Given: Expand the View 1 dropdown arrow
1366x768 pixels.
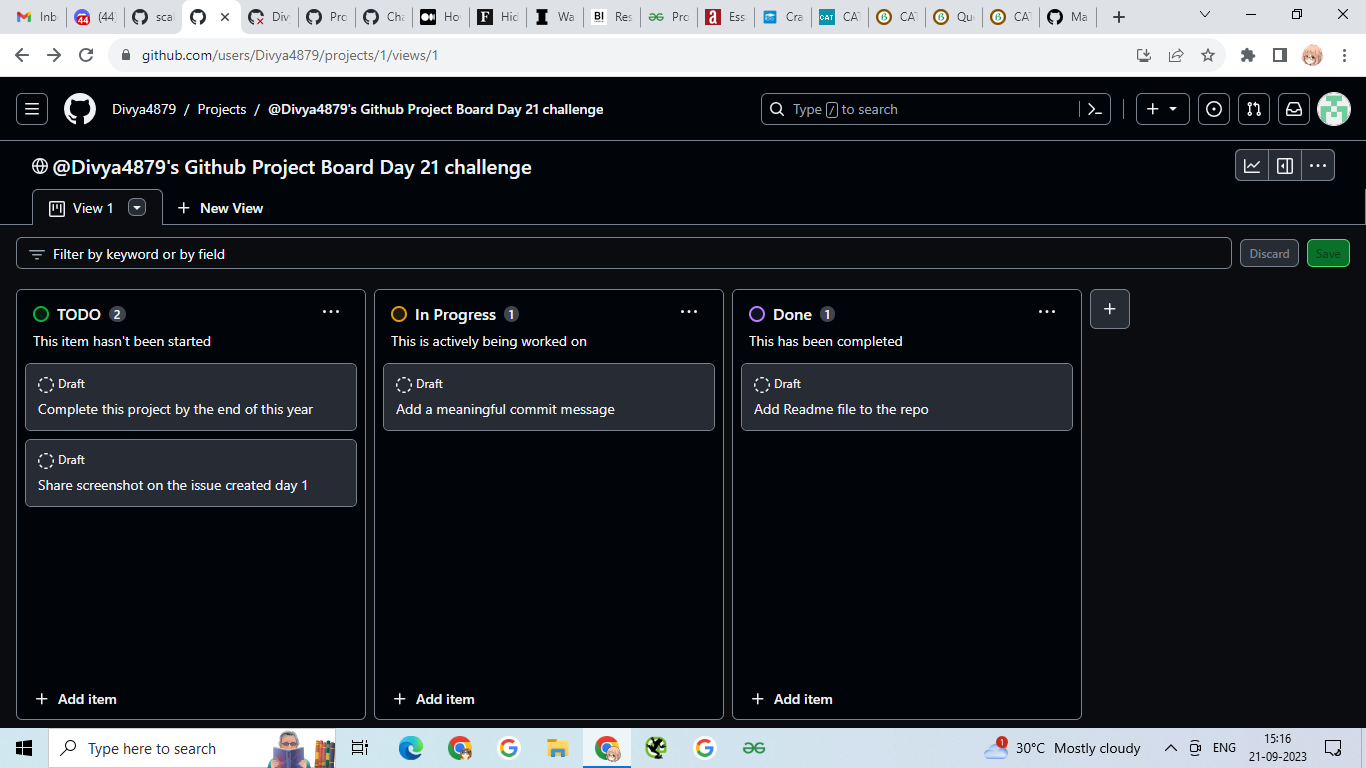Looking at the screenshot, I should [x=136, y=207].
